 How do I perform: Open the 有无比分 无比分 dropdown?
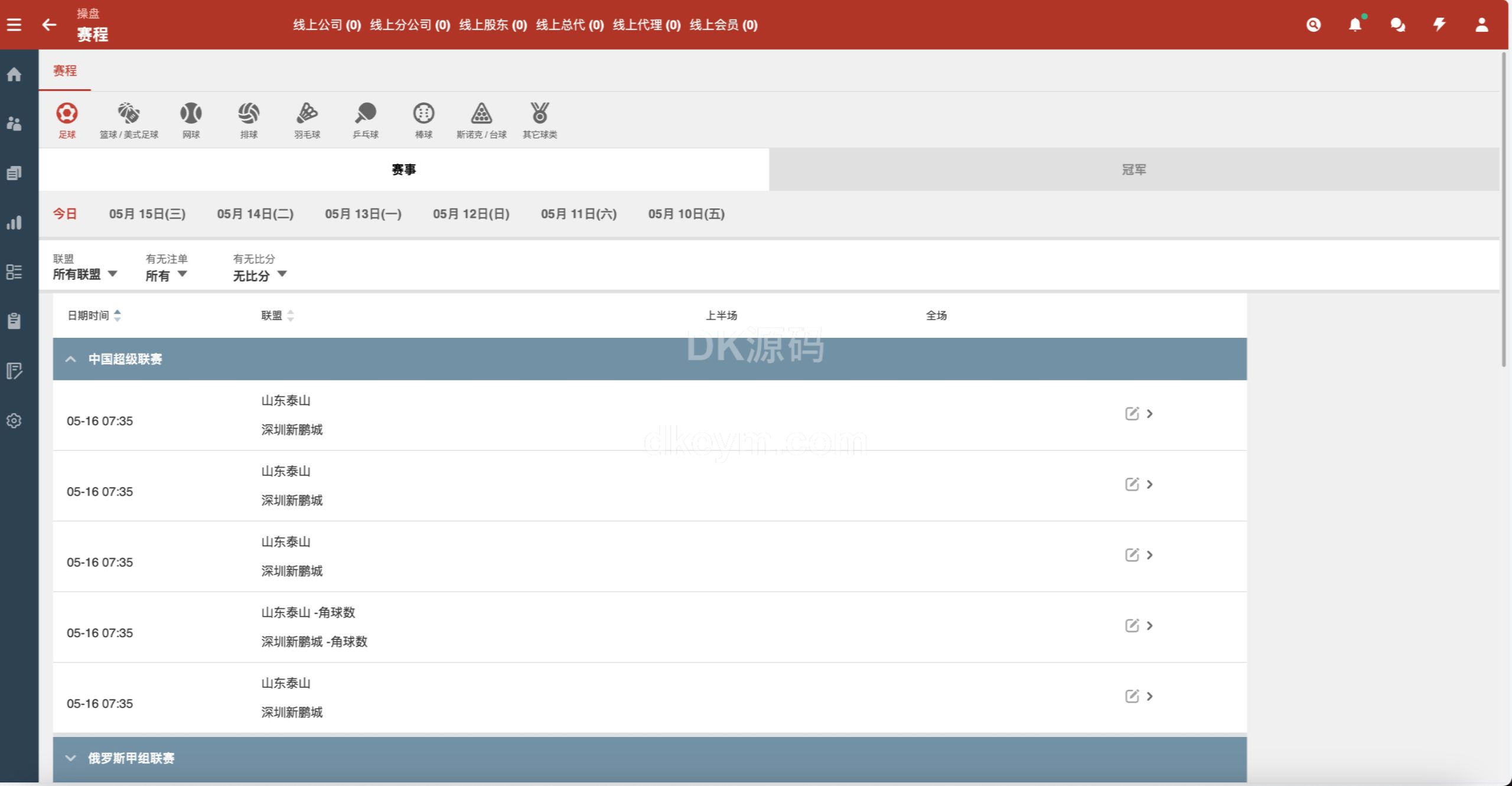pyautogui.click(x=259, y=275)
